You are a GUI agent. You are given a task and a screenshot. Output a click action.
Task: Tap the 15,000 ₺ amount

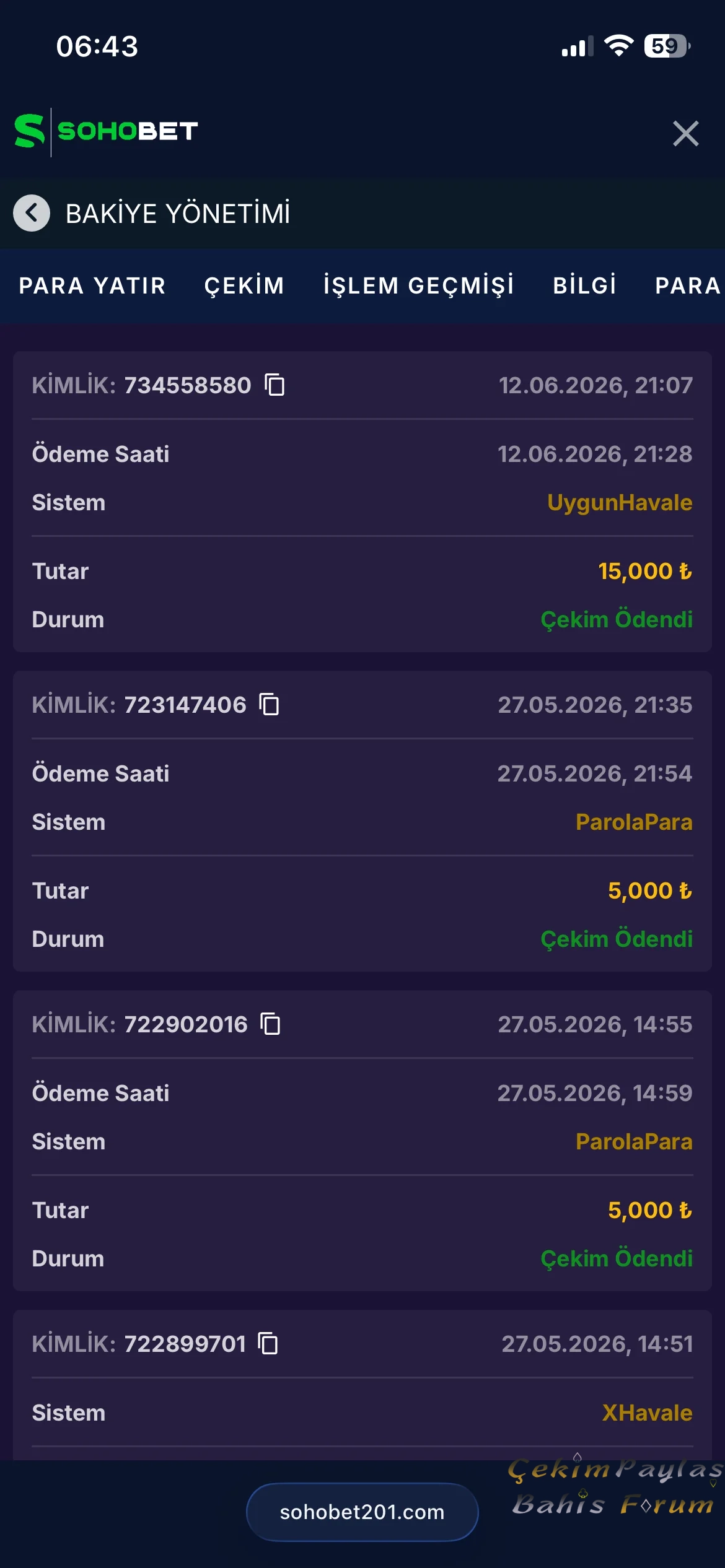pyautogui.click(x=645, y=571)
